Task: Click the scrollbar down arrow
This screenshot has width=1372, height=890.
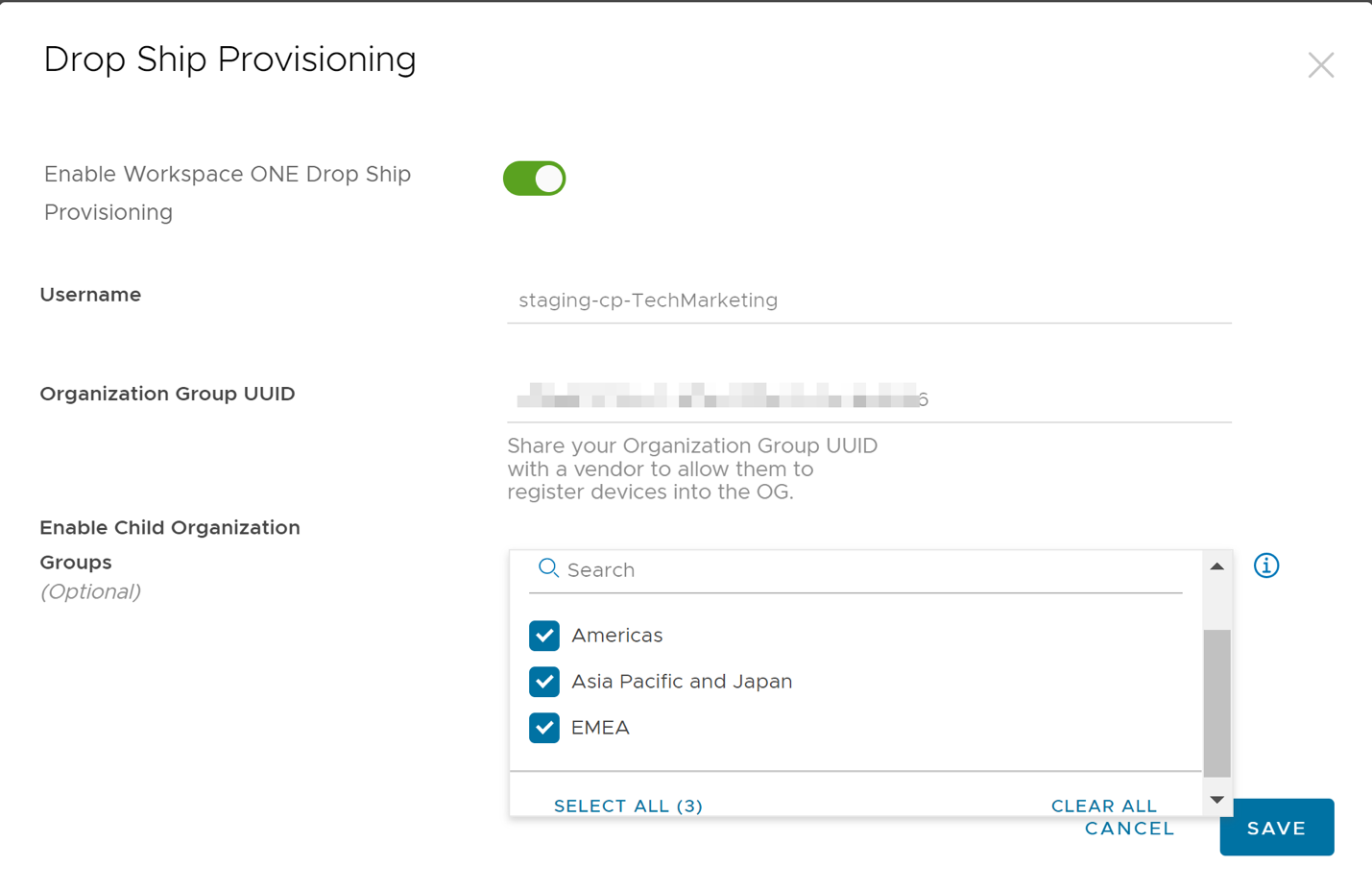Action: [x=1216, y=799]
